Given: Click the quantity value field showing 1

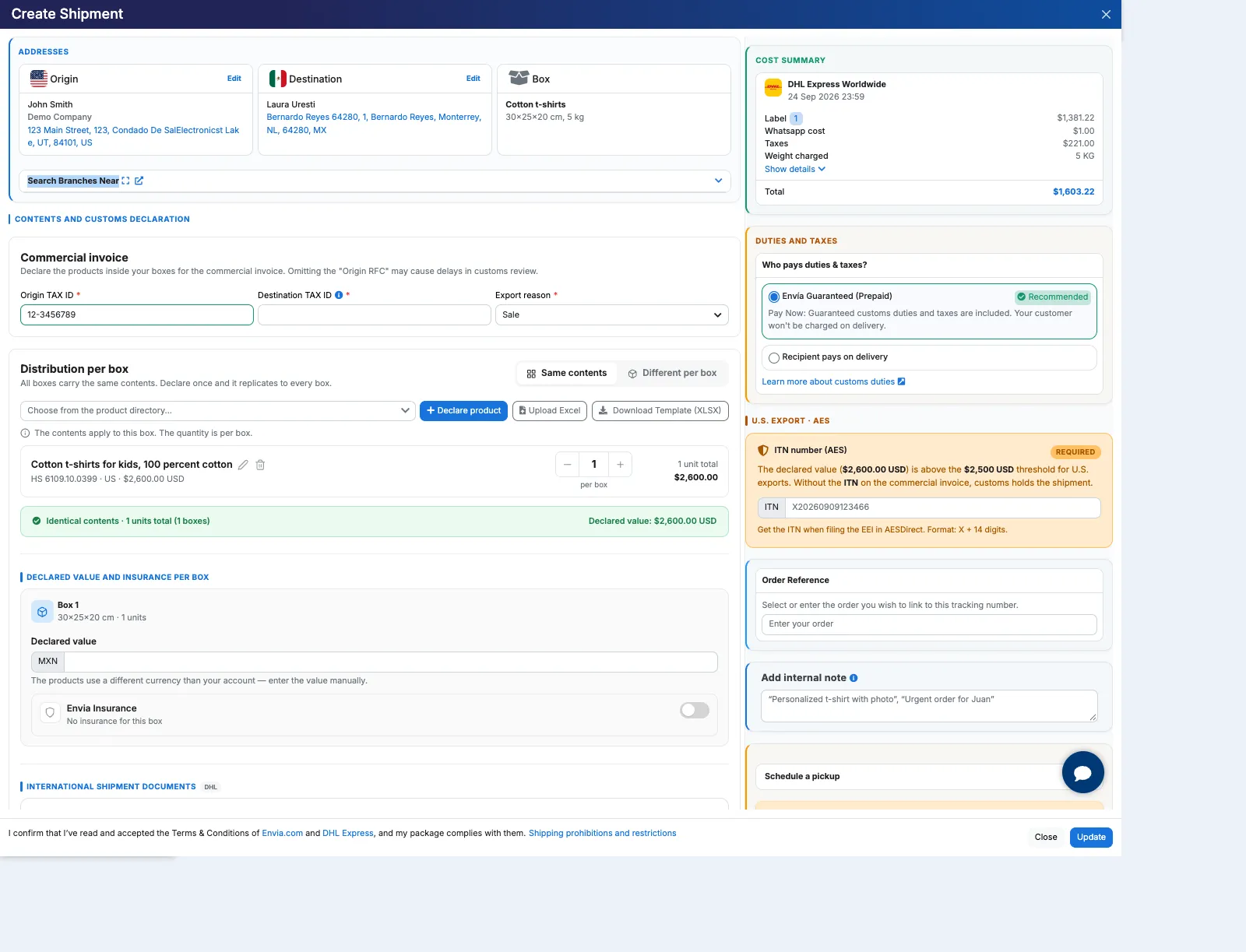Looking at the screenshot, I should [594, 465].
